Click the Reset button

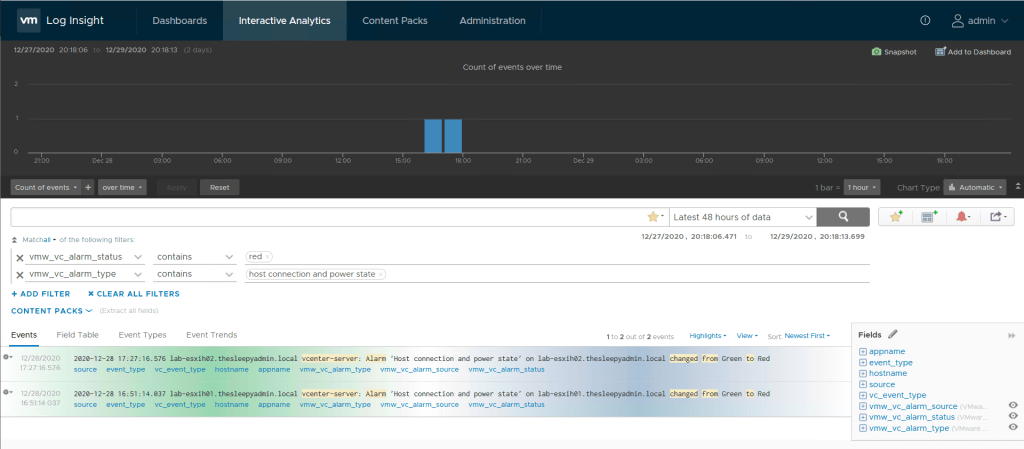pyautogui.click(x=219, y=187)
